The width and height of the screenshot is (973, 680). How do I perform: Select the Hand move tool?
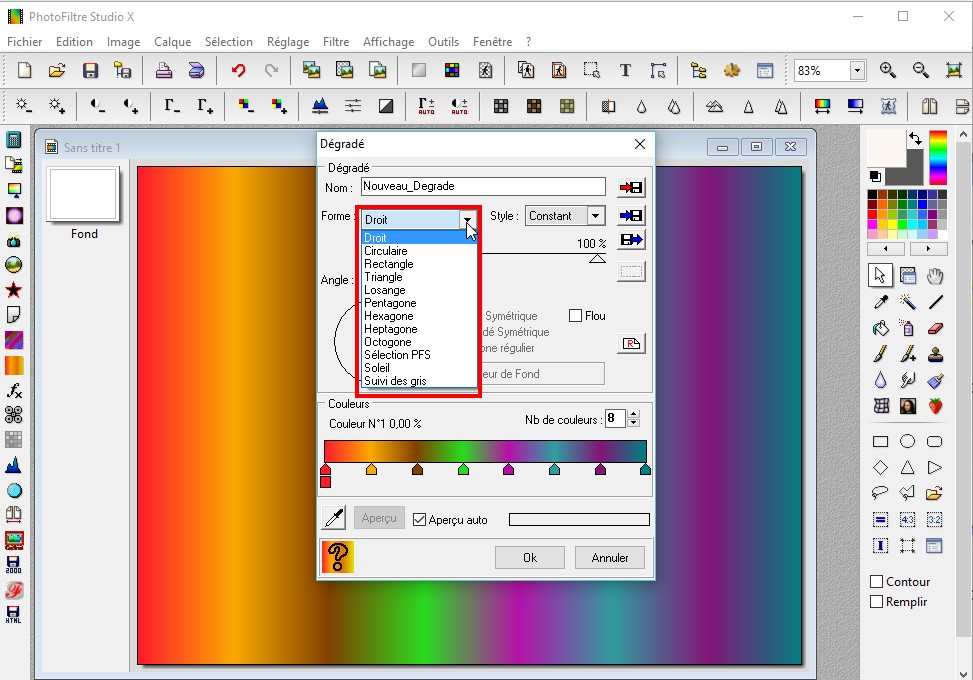pyautogui.click(x=936, y=275)
